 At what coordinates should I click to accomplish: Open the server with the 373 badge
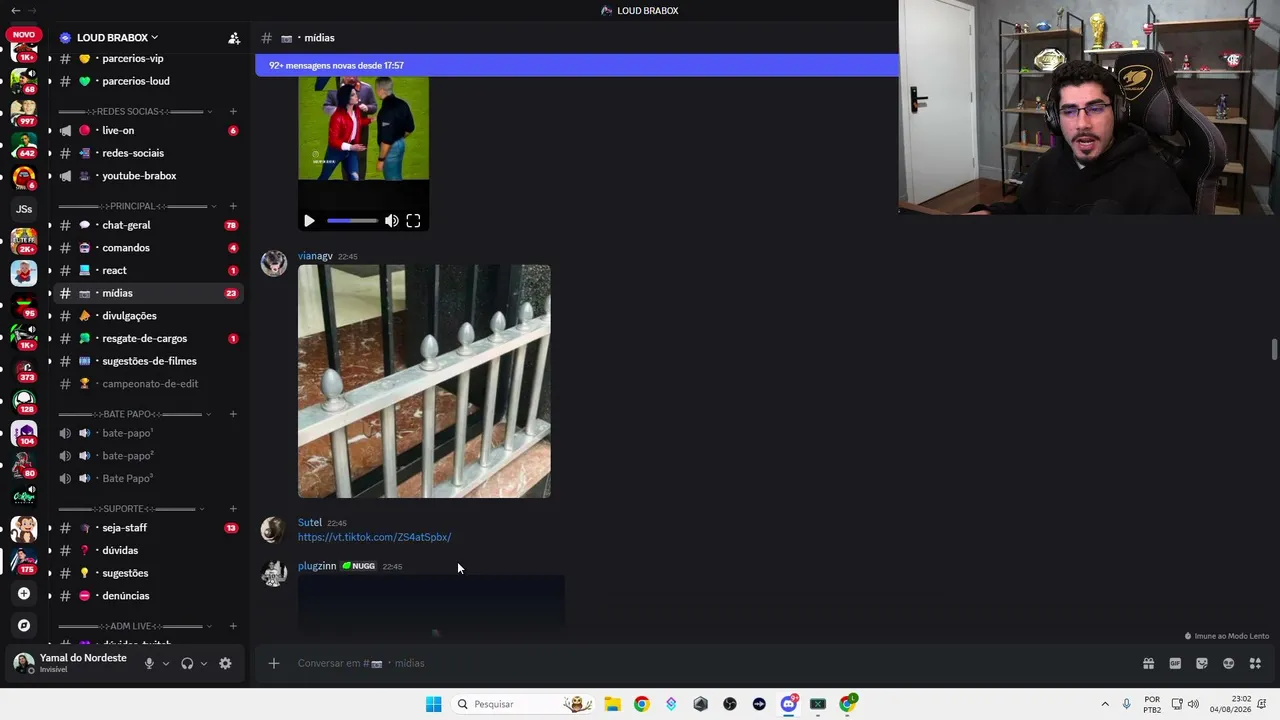pos(24,369)
